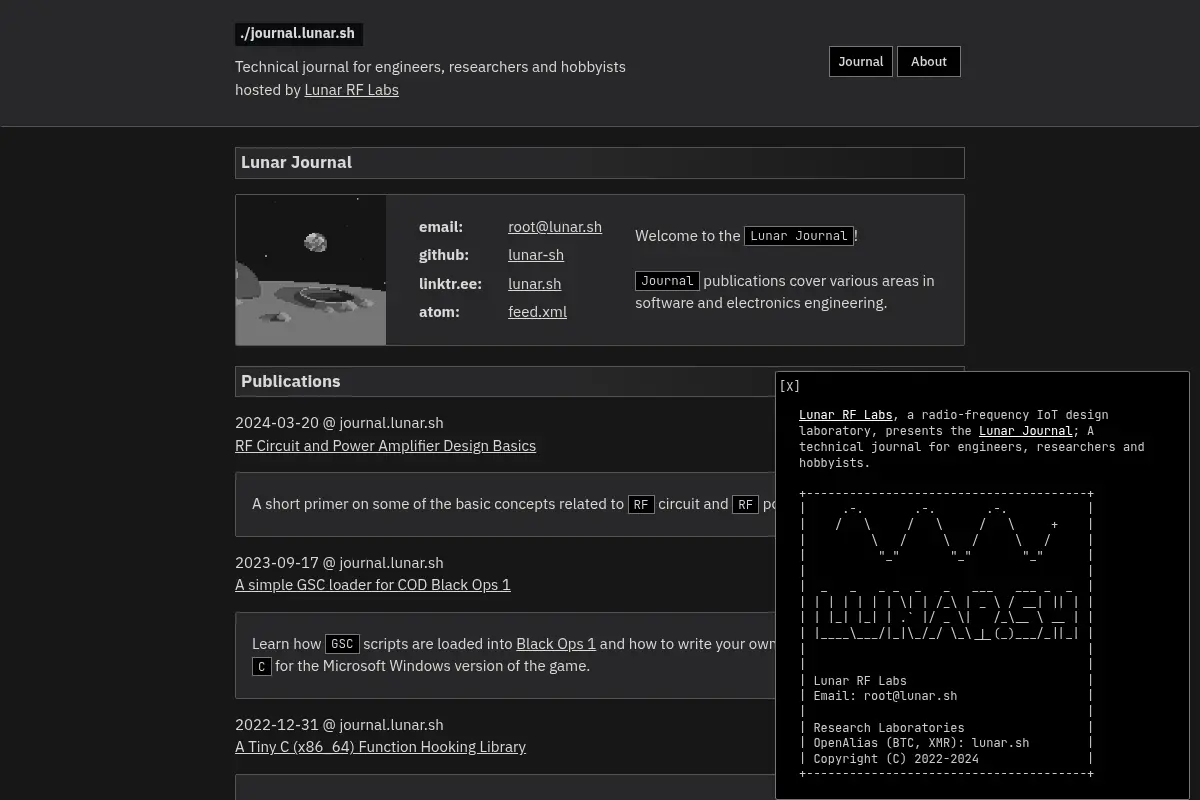Open the Journal nav button
The height and width of the screenshot is (800, 1200).
coord(860,61)
